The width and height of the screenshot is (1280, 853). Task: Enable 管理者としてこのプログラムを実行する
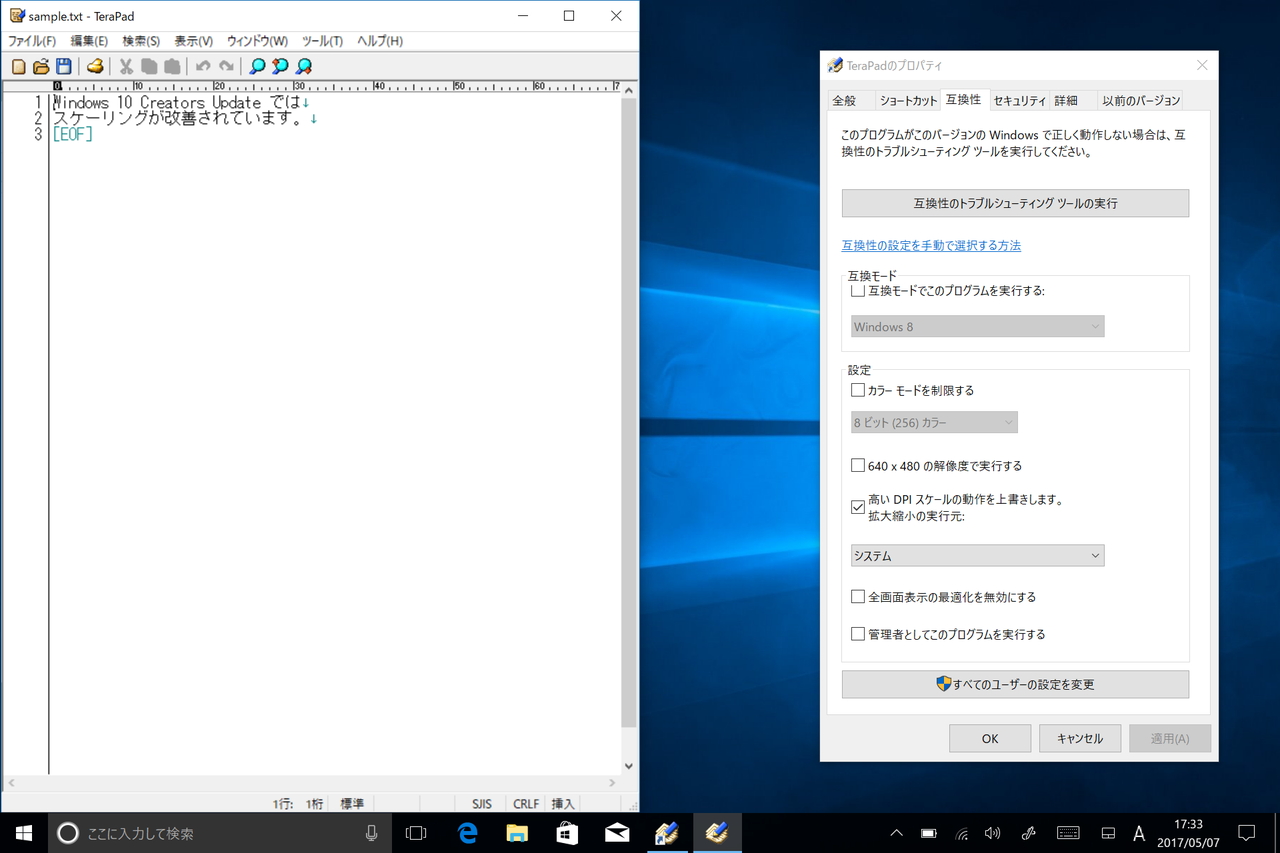pos(857,633)
